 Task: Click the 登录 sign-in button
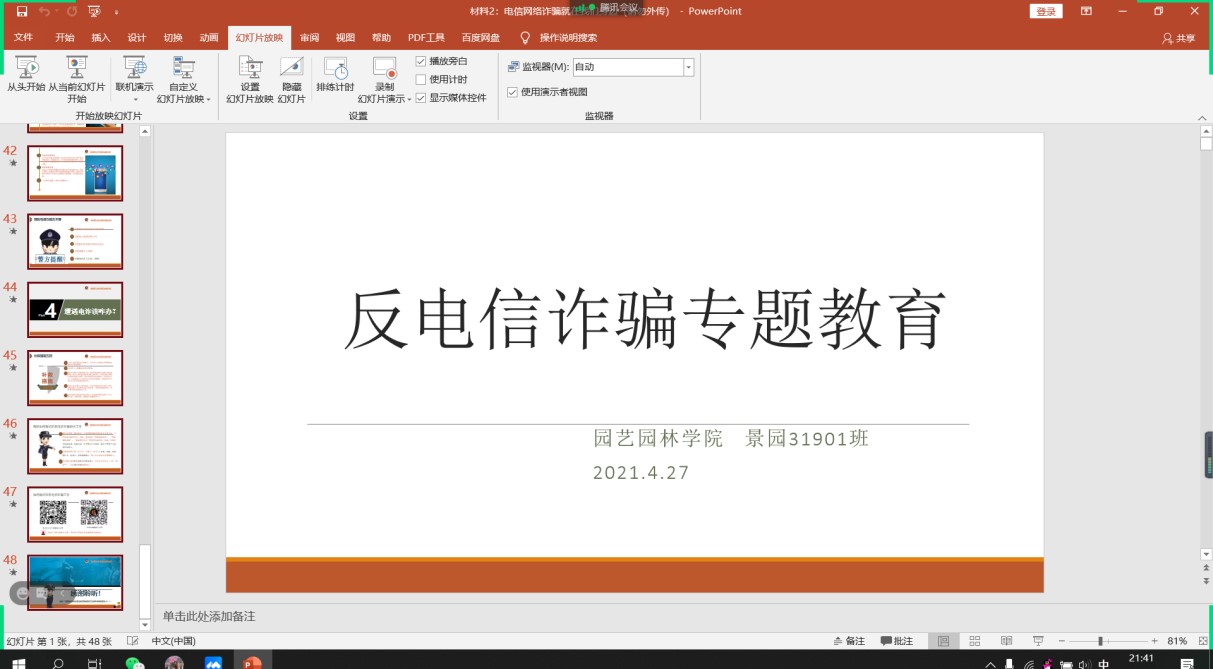click(x=1045, y=11)
